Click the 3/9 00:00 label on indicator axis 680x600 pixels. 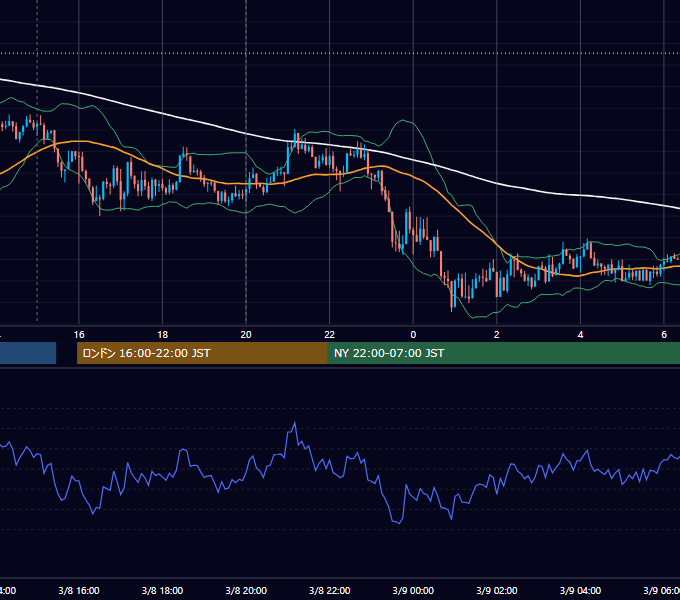tap(413, 590)
